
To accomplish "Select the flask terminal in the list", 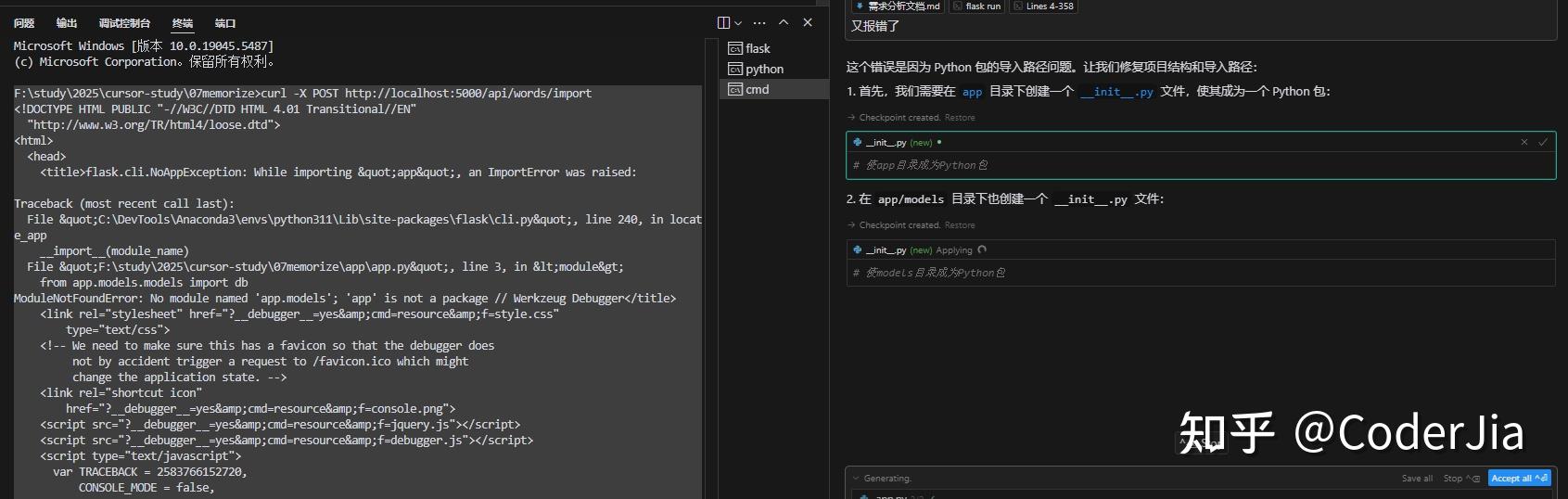I will pyautogui.click(x=773, y=48).
